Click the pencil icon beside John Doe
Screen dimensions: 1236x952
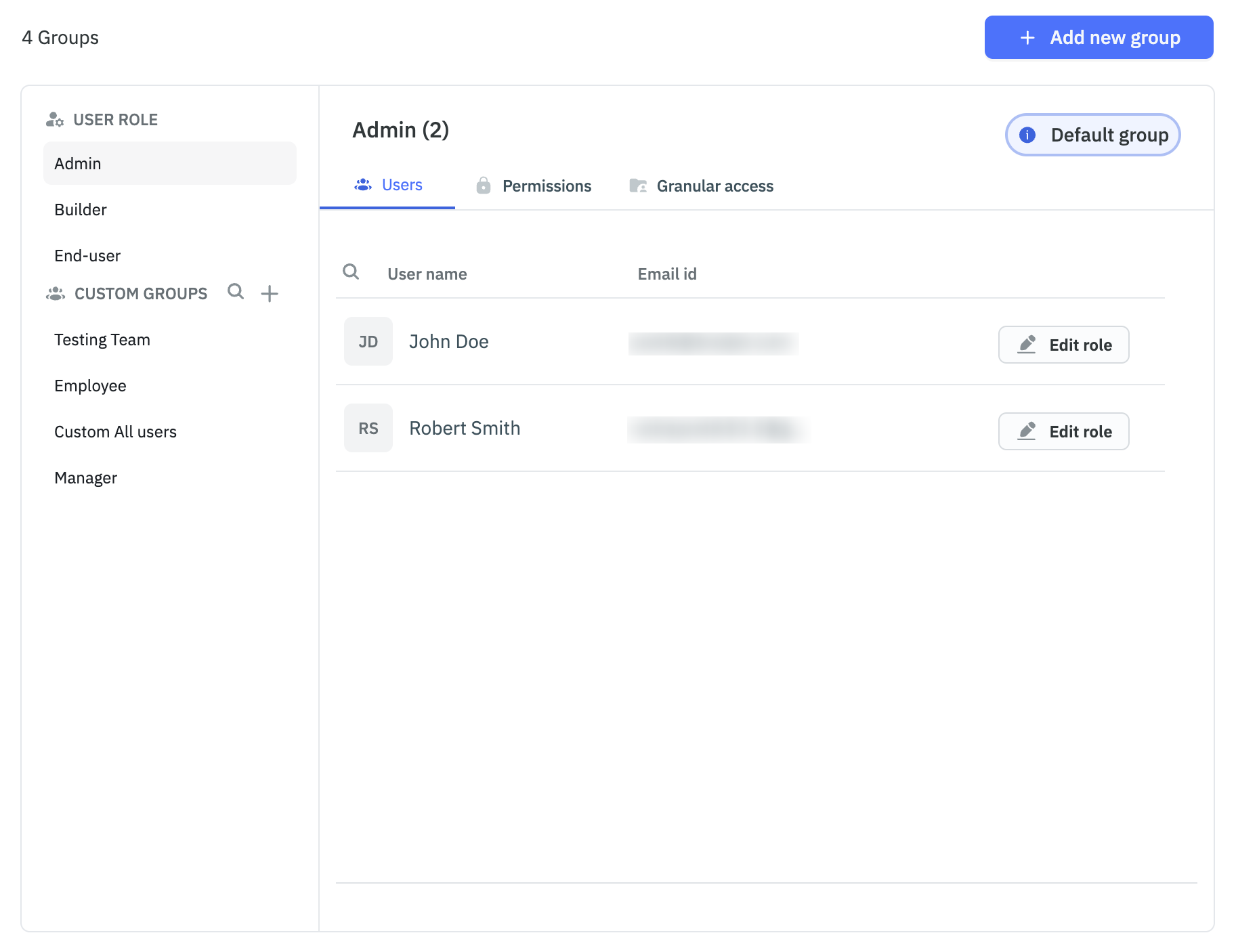[x=1027, y=344]
